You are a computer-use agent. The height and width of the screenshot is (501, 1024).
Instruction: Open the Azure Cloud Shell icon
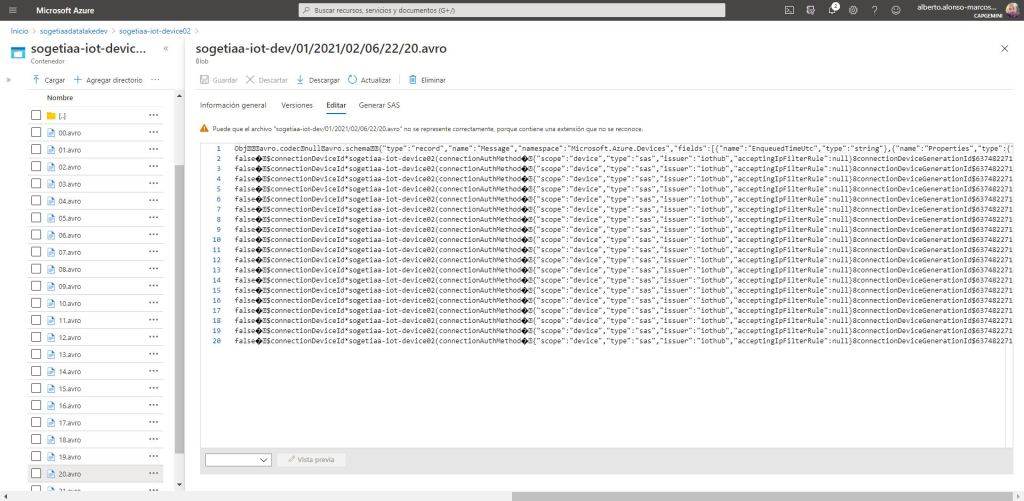tap(789, 9)
